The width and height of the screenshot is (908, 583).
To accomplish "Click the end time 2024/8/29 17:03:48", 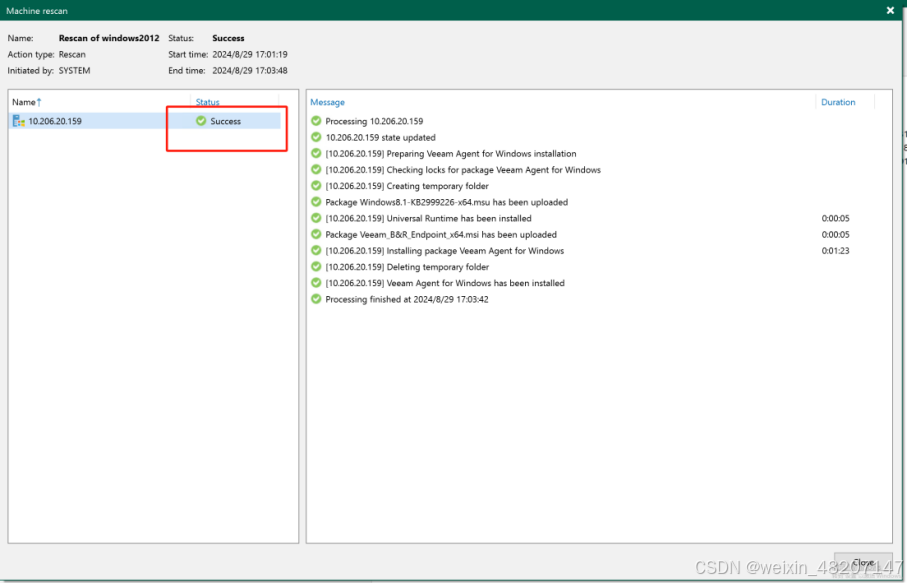I will (250, 71).
